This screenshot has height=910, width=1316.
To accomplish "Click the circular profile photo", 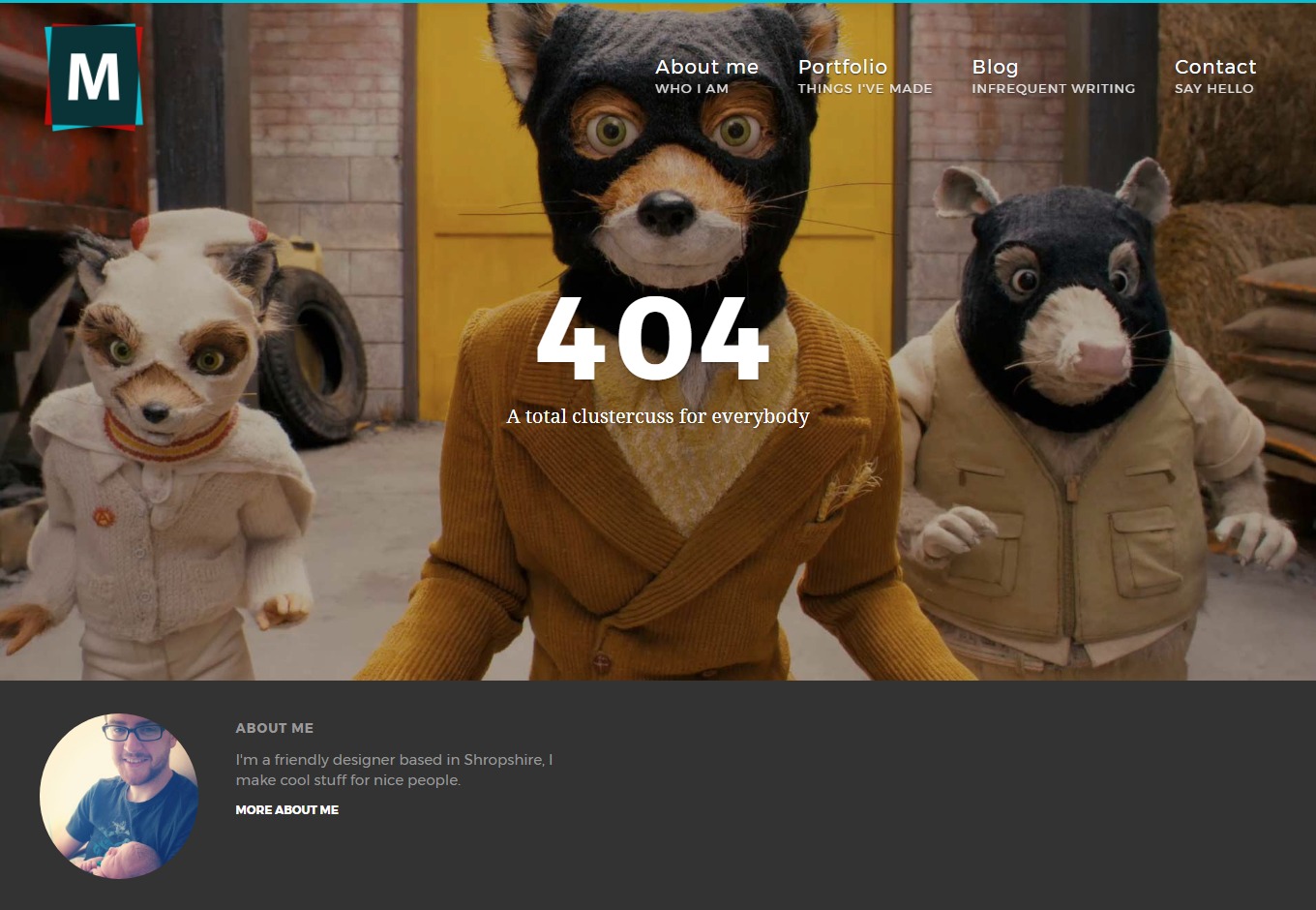I will tap(119, 796).
